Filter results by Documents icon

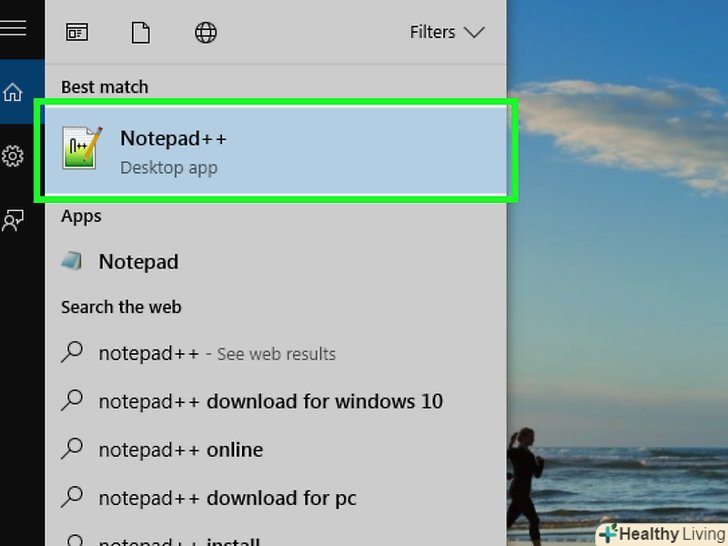(141, 32)
